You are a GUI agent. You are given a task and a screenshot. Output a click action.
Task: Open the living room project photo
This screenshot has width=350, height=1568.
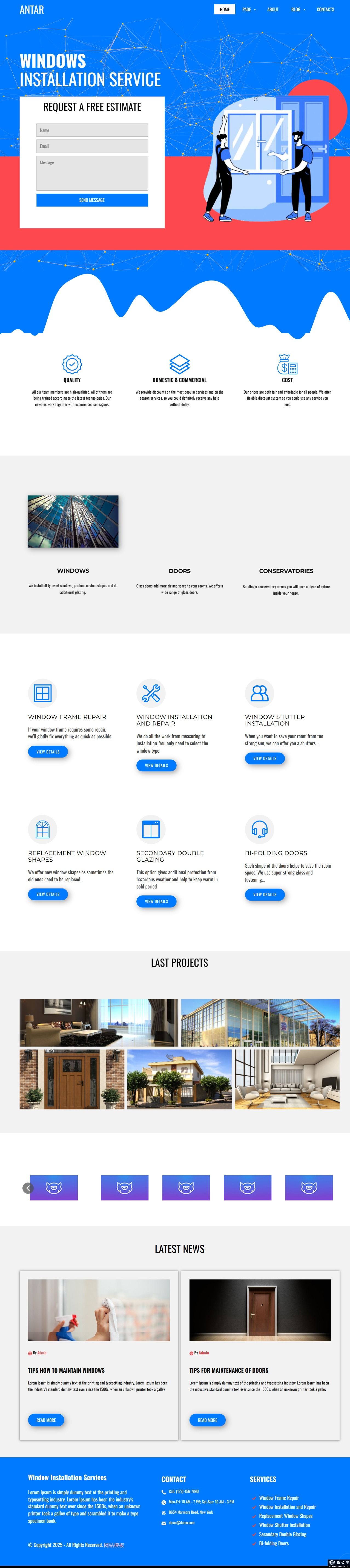tap(99, 1023)
